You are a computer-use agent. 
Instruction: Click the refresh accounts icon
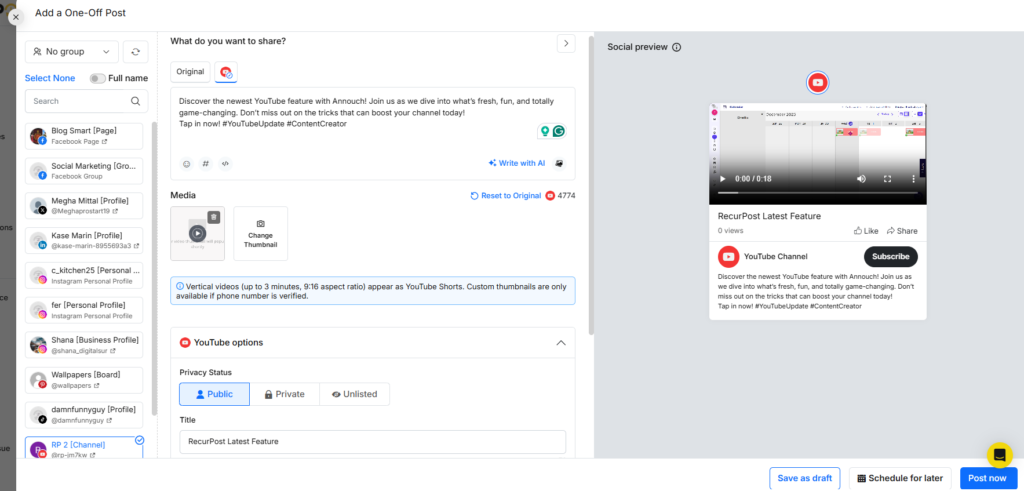(135, 52)
